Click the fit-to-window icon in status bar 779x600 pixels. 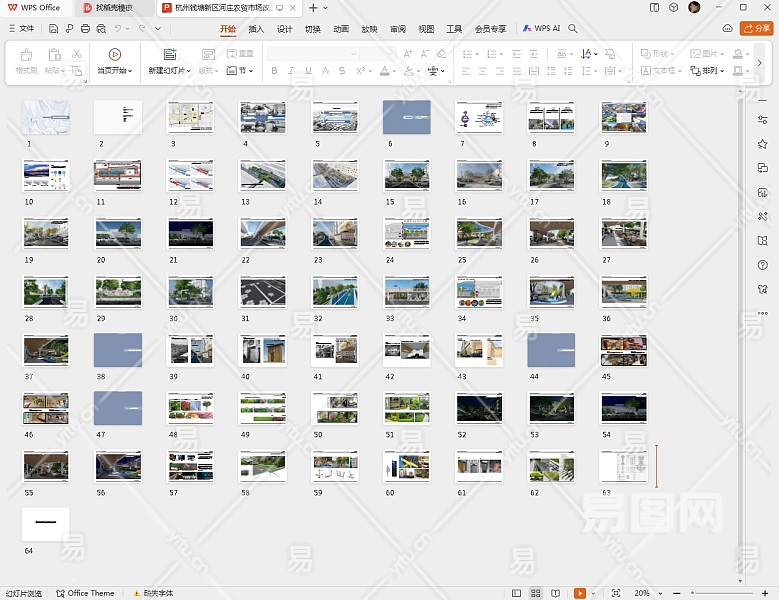point(615,593)
